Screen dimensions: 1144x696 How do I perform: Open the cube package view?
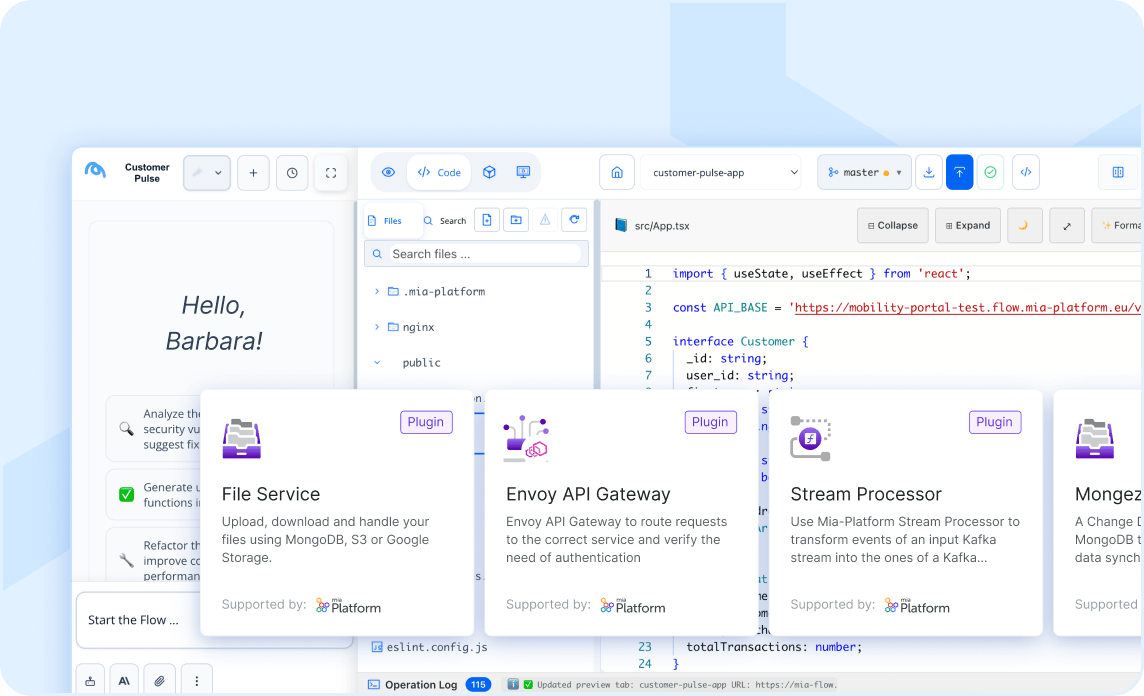[490, 172]
